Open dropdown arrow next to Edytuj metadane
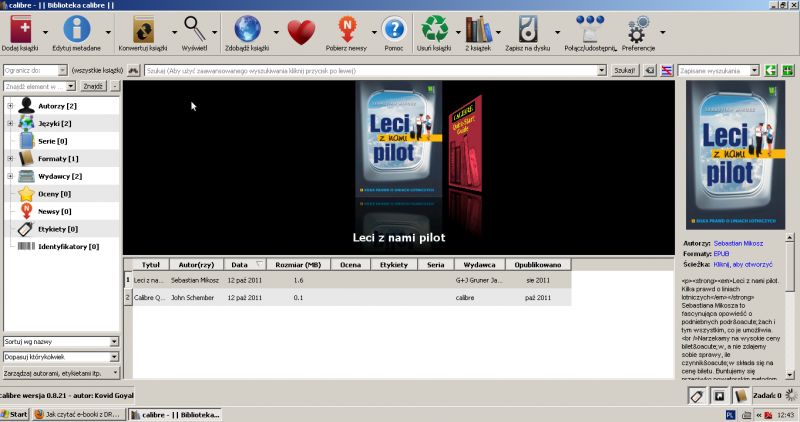800x422 pixels. tap(108, 32)
